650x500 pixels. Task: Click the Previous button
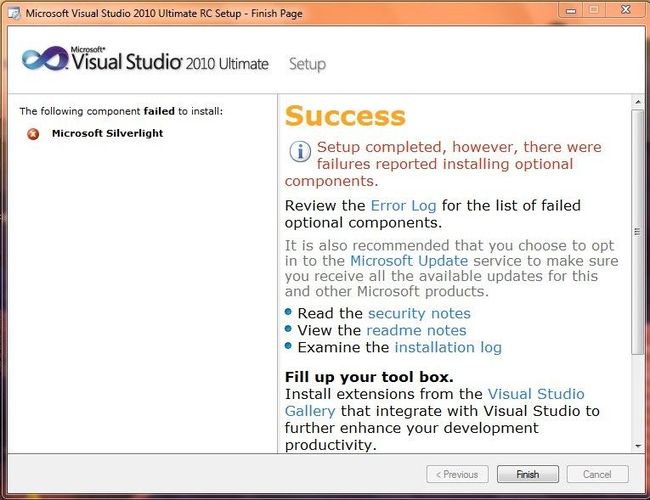coord(457,474)
